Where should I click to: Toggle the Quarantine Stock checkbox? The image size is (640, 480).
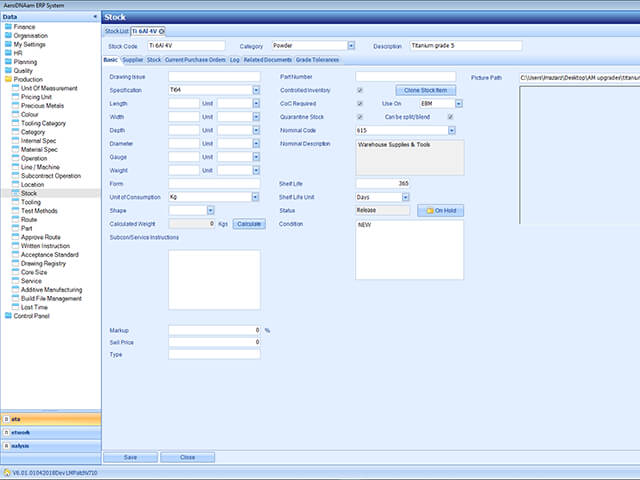click(360, 117)
